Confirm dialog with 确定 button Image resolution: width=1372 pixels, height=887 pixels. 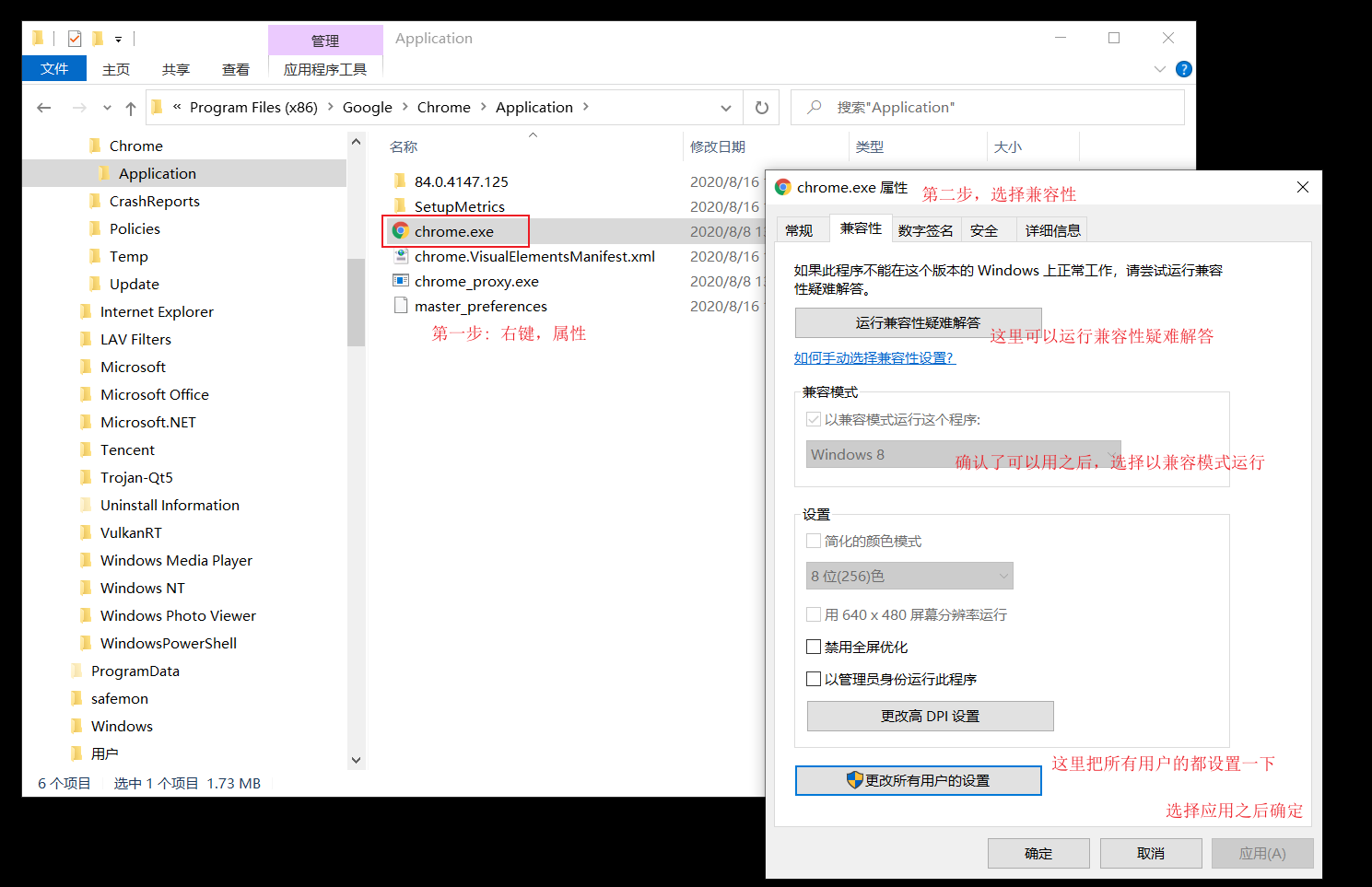coord(1038,853)
